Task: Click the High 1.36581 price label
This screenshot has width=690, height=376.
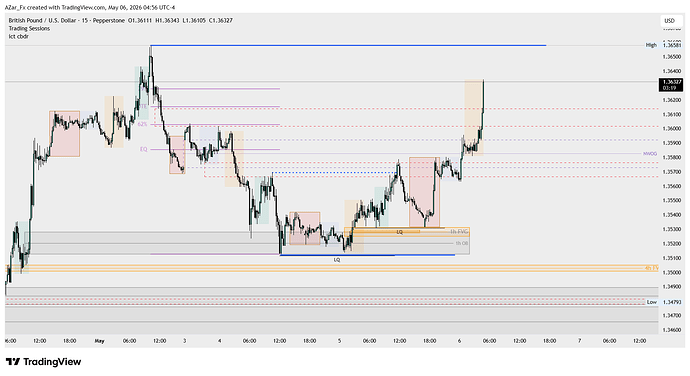Action: pos(663,45)
